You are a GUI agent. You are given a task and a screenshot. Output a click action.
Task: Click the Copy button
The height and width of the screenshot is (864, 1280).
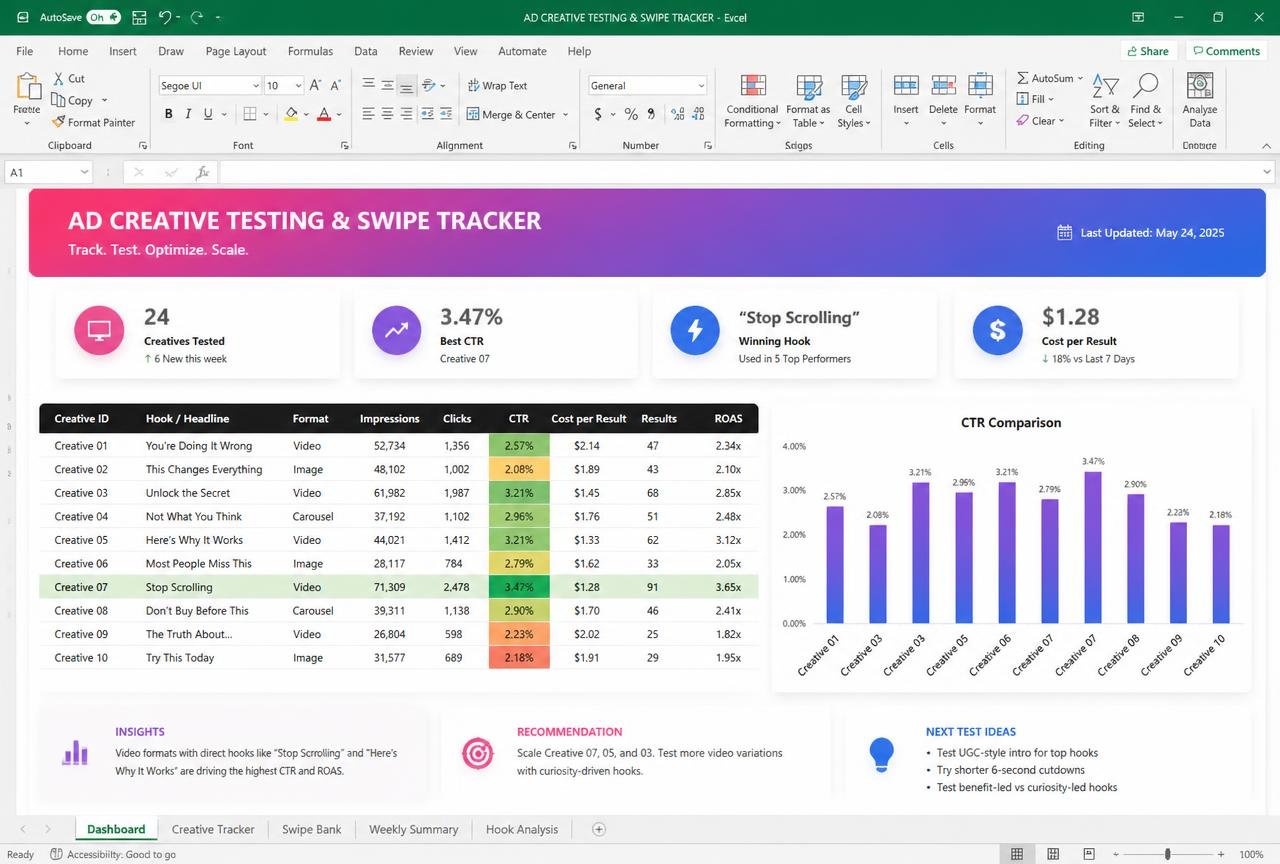pos(72,100)
